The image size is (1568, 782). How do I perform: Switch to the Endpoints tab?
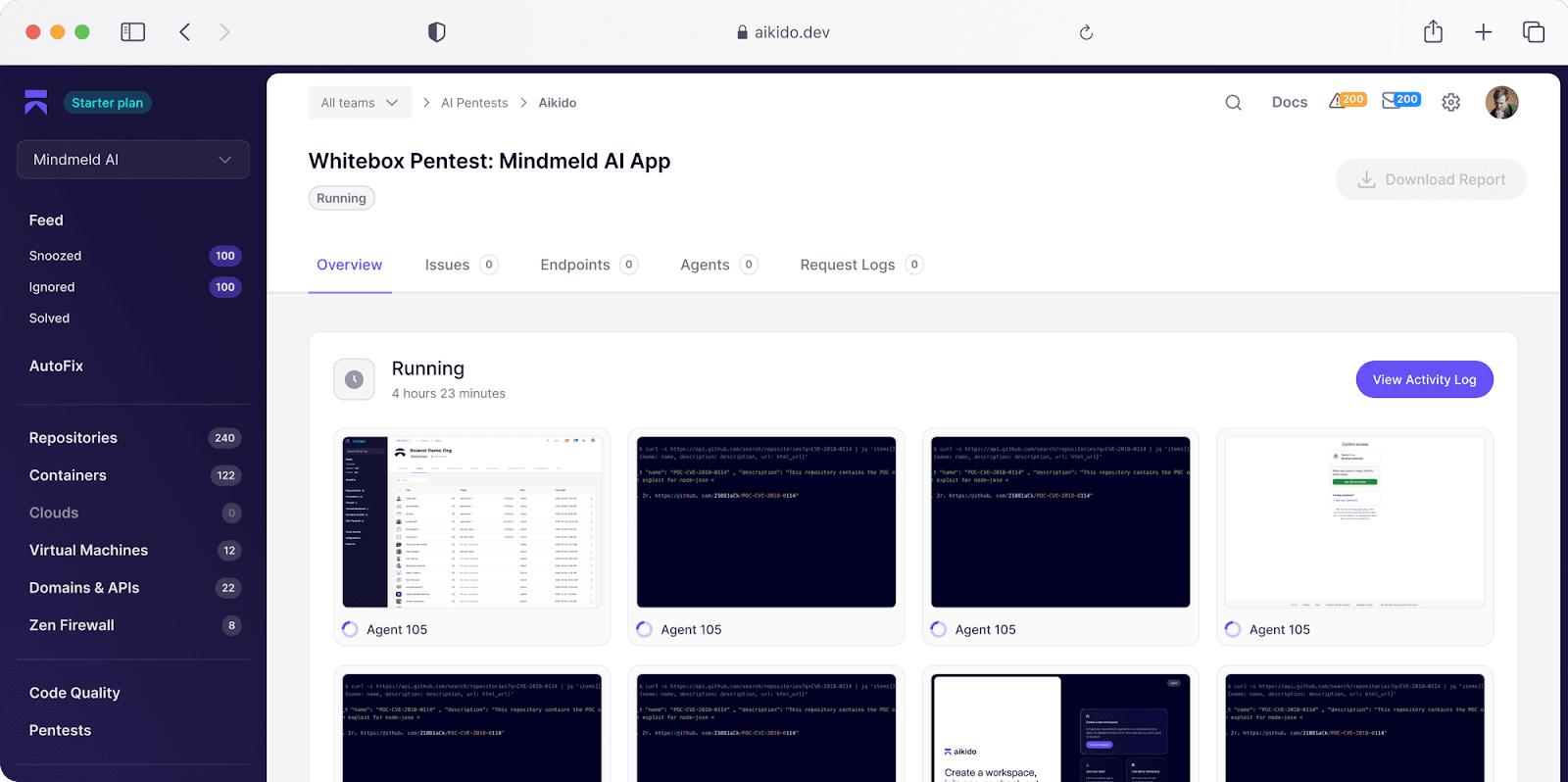point(589,265)
